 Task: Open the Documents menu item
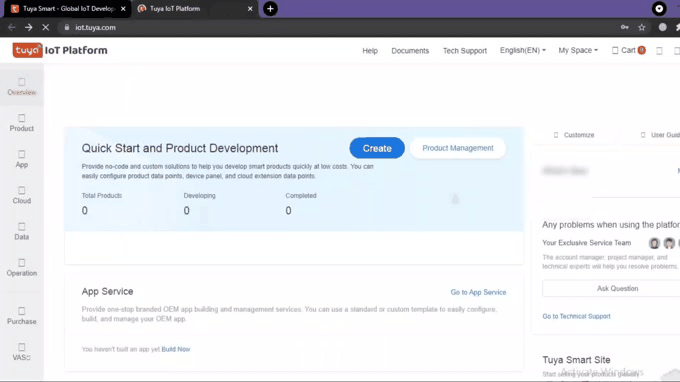pos(410,51)
